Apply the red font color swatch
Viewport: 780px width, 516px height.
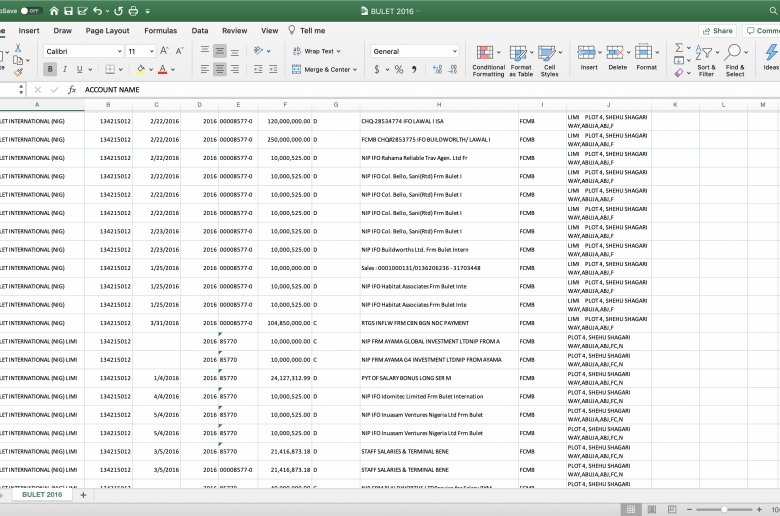point(163,70)
